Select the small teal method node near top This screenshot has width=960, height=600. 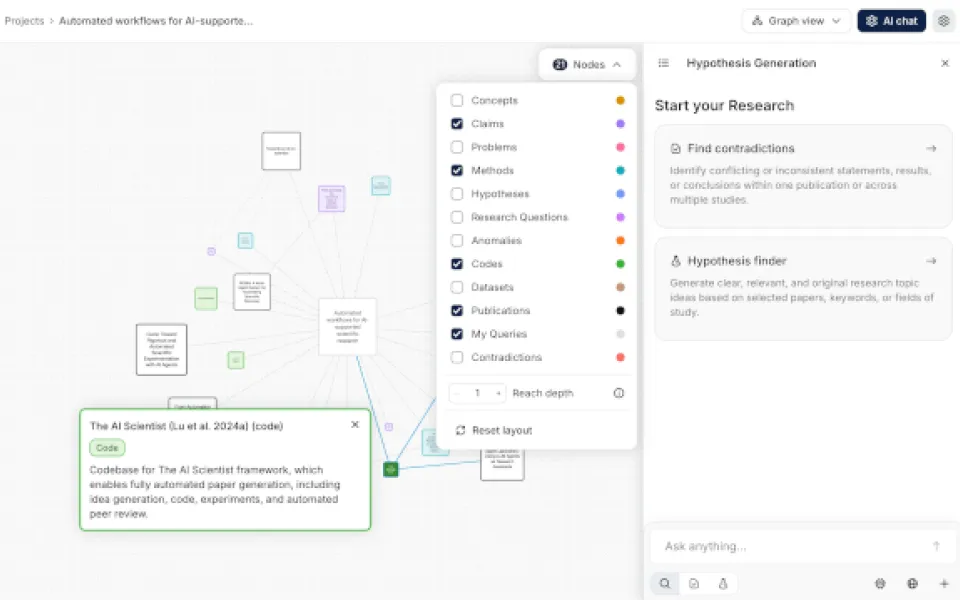381,186
